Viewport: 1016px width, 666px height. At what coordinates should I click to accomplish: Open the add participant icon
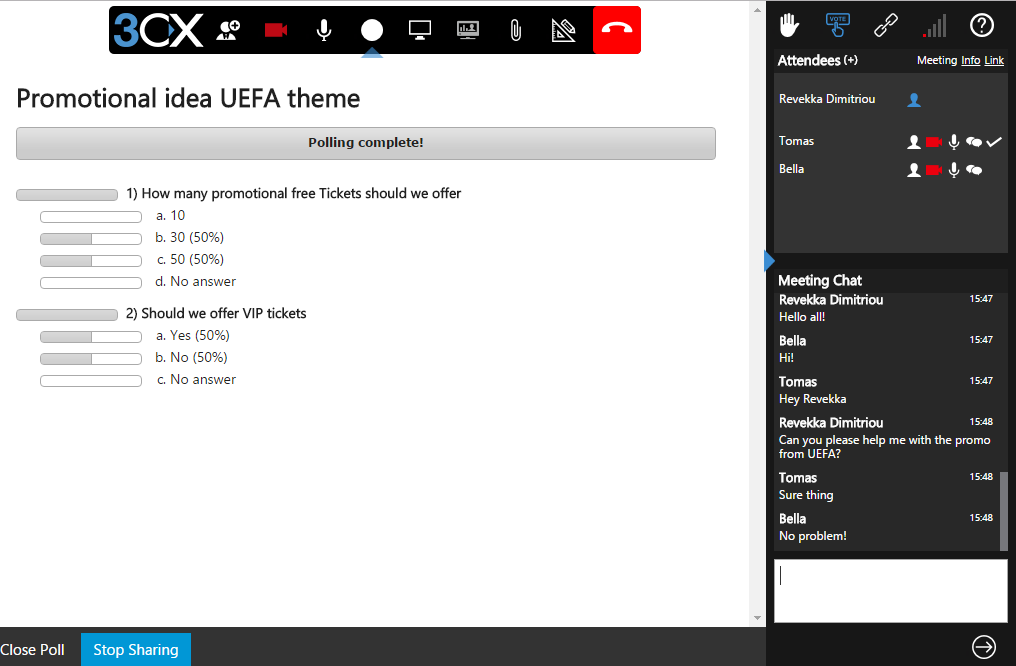pos(228,30)
